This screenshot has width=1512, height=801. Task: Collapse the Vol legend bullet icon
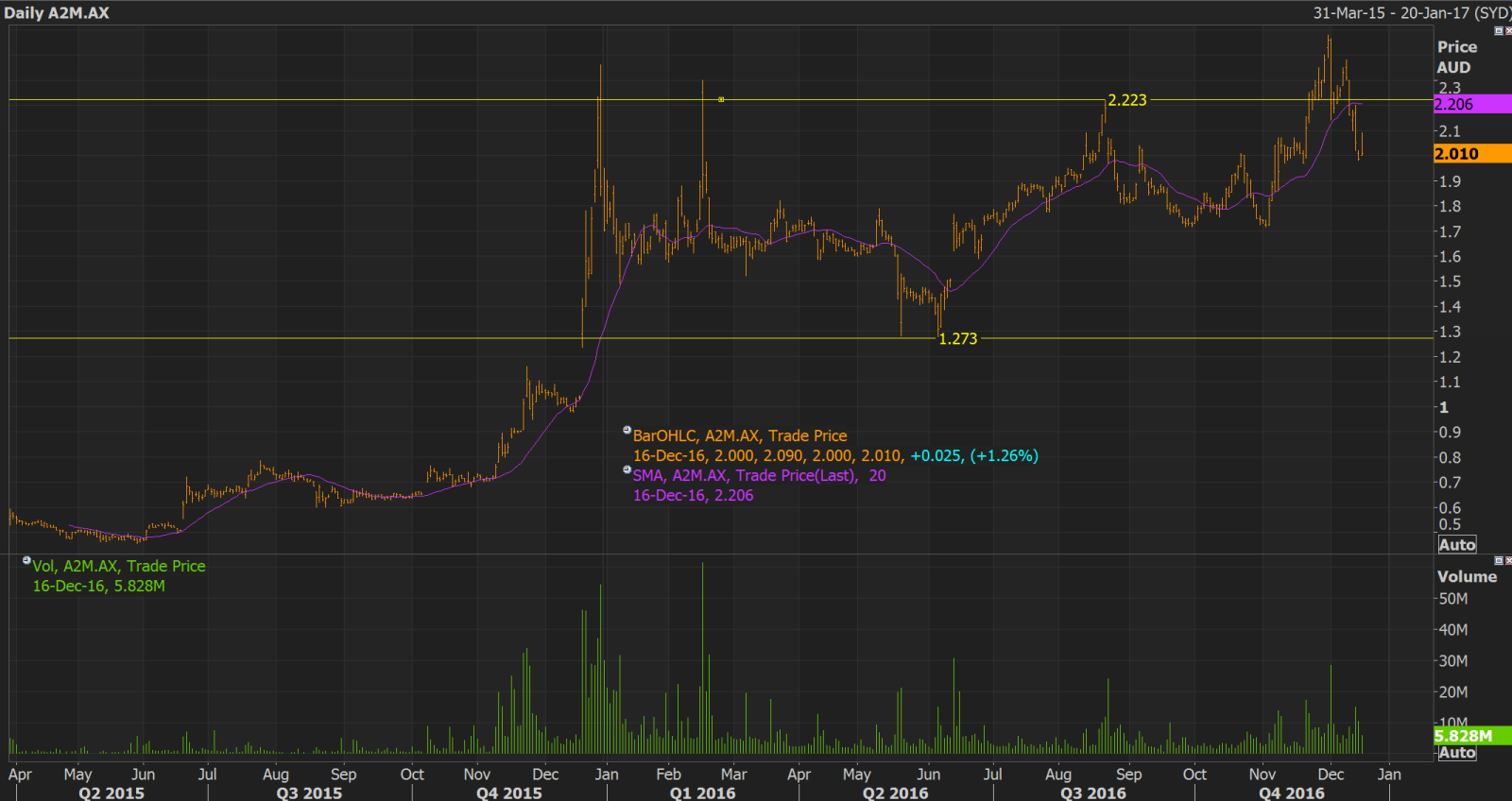click(26, 561)
